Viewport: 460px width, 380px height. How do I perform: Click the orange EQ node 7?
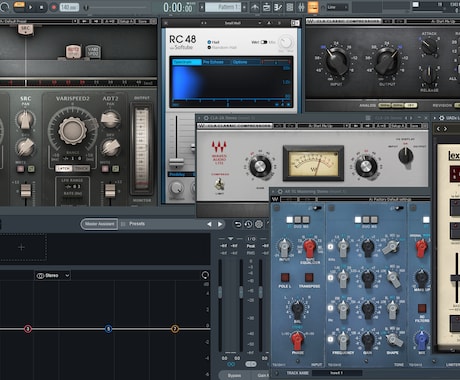click(x=175, y=329)
